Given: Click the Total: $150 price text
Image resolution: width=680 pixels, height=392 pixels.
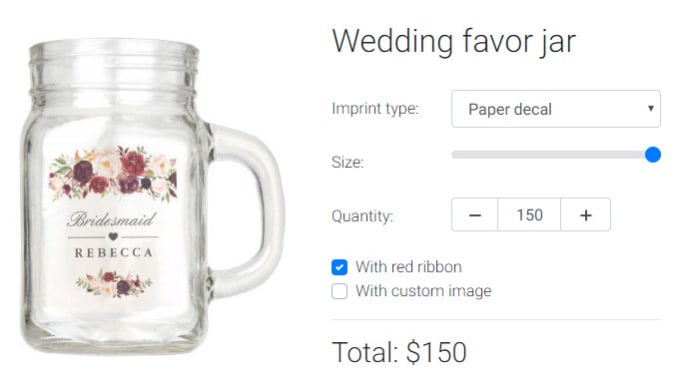Looking at the screenshot, I should (399, 352).
